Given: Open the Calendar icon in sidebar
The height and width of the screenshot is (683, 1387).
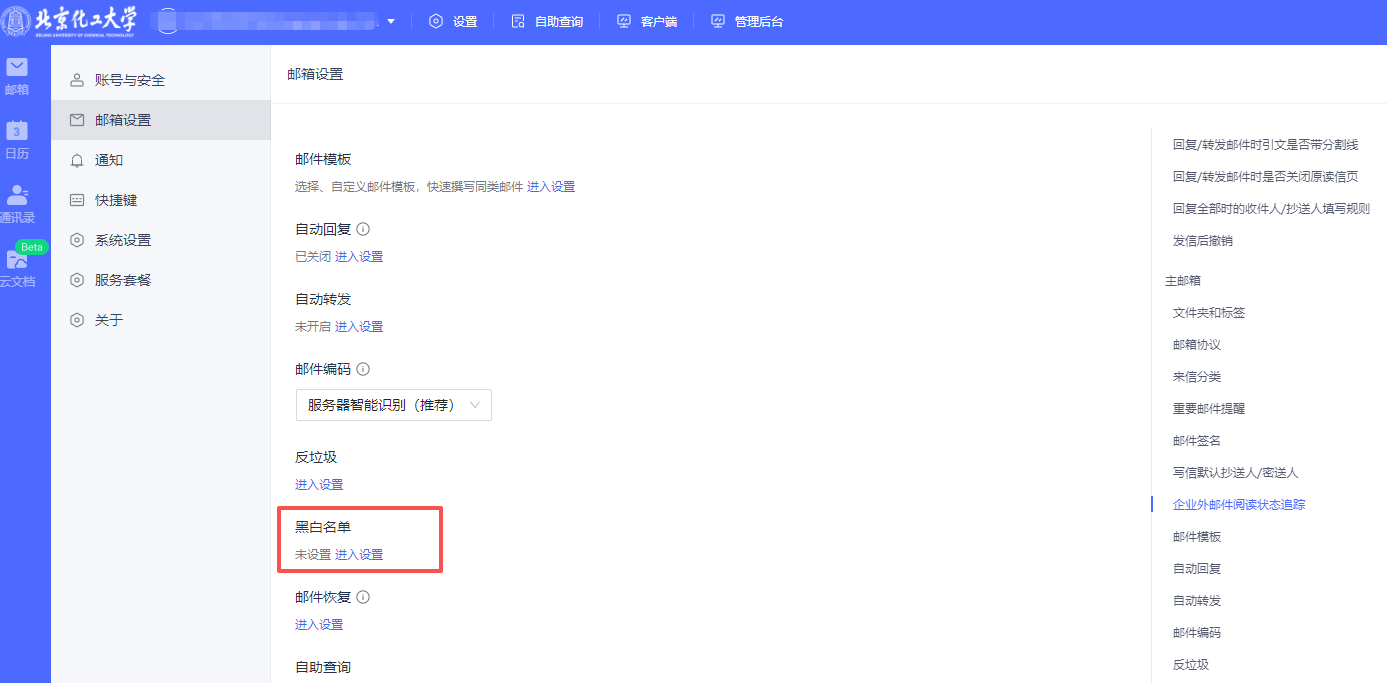Looking at the screenshot, I should click(x=17, y=139).
